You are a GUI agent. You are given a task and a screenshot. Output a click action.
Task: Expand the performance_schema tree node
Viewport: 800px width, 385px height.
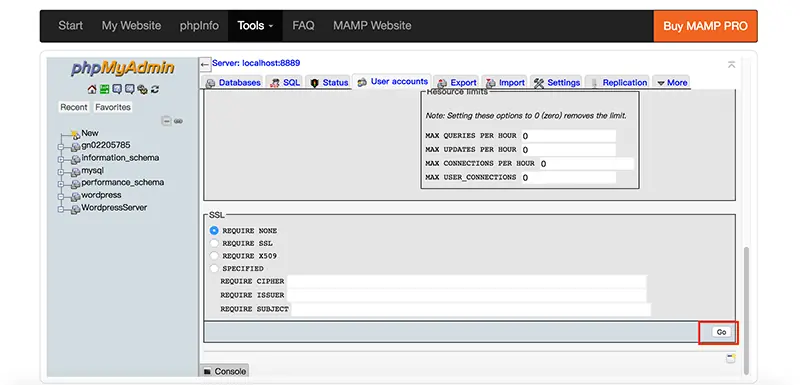(61, 184)
